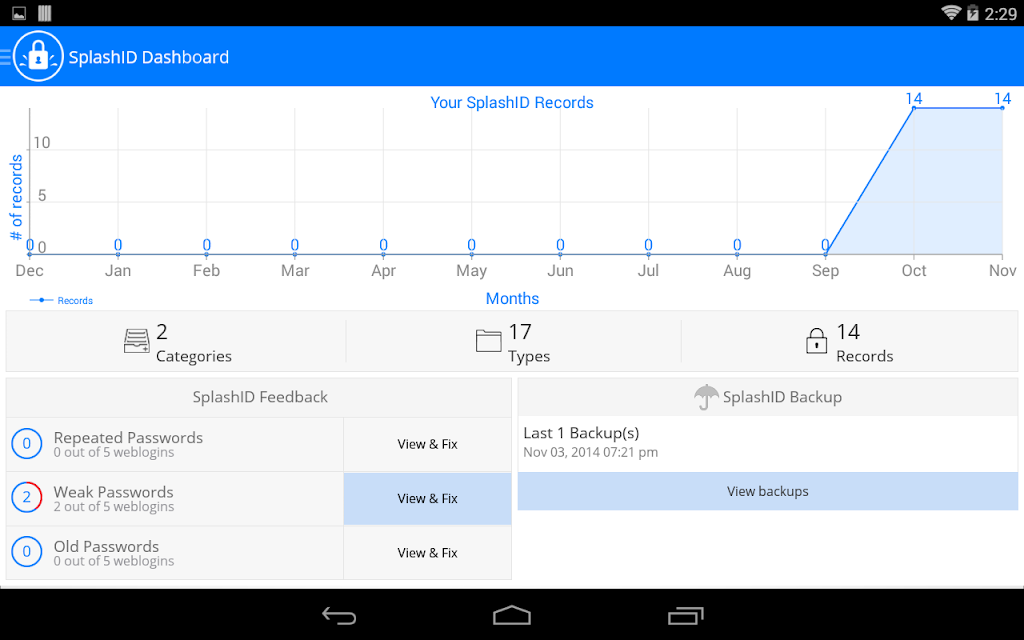Tap the Weak Passwords count circle
Viewport: 1024px width, 640px height.
27,498
